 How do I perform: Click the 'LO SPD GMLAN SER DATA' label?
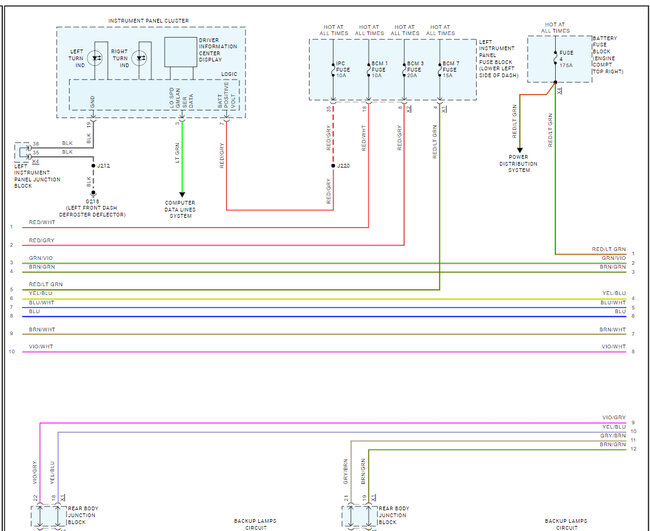click(181, 99)
